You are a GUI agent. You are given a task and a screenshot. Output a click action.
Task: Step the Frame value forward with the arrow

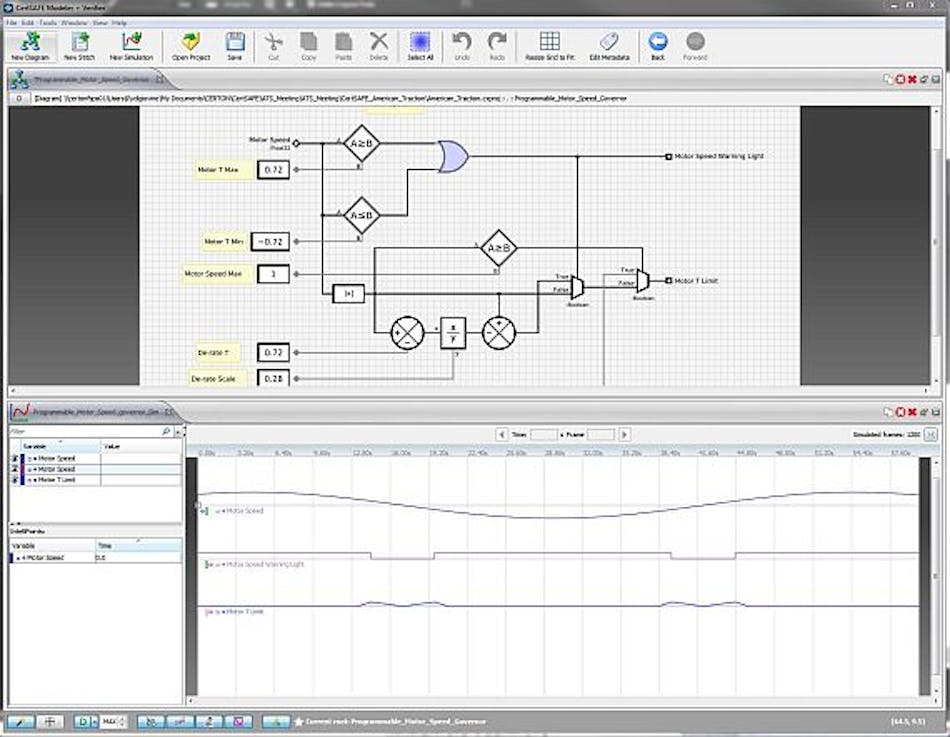[x=624, y=434]
